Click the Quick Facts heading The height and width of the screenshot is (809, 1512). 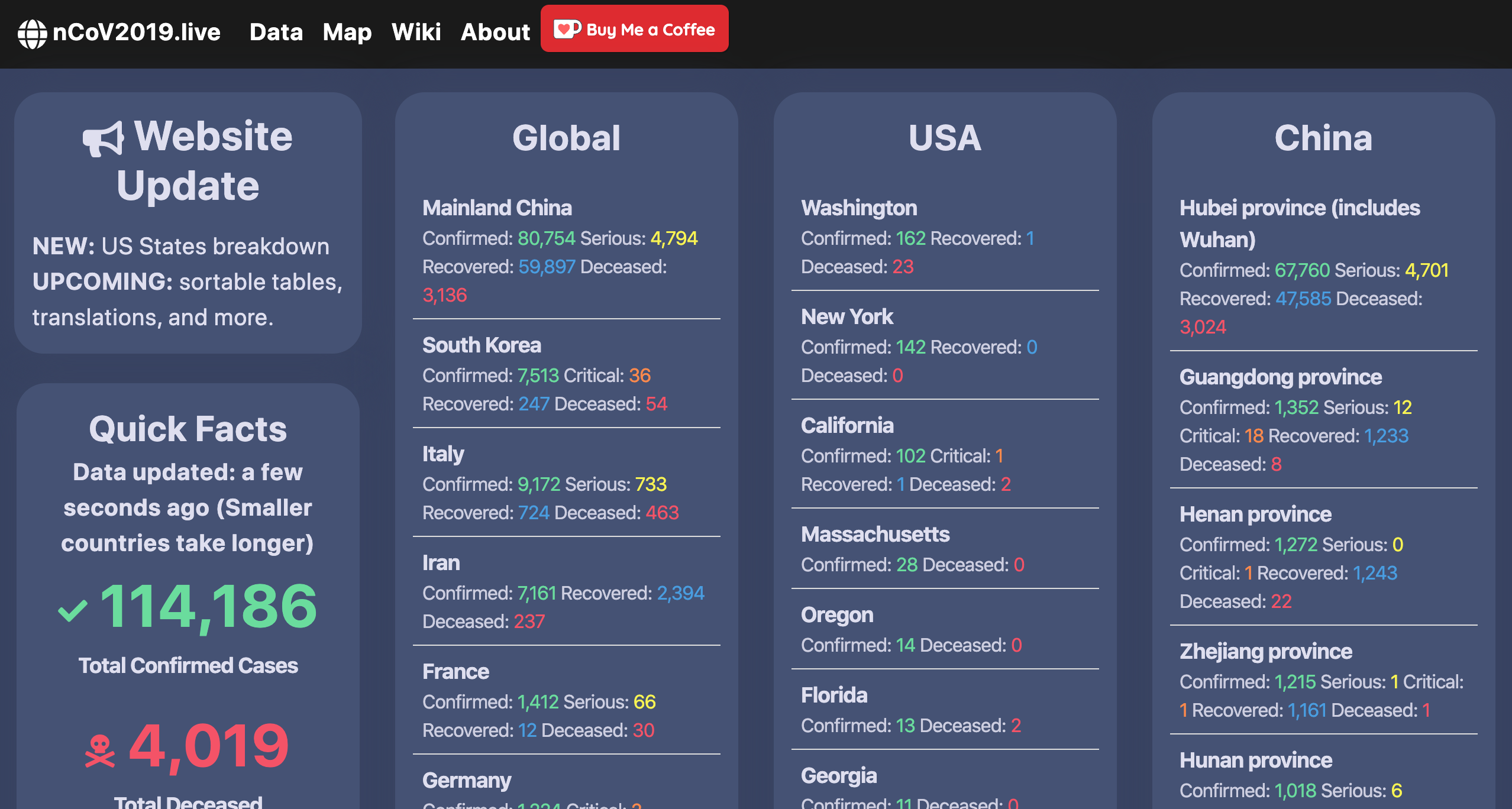click(188, 429)
